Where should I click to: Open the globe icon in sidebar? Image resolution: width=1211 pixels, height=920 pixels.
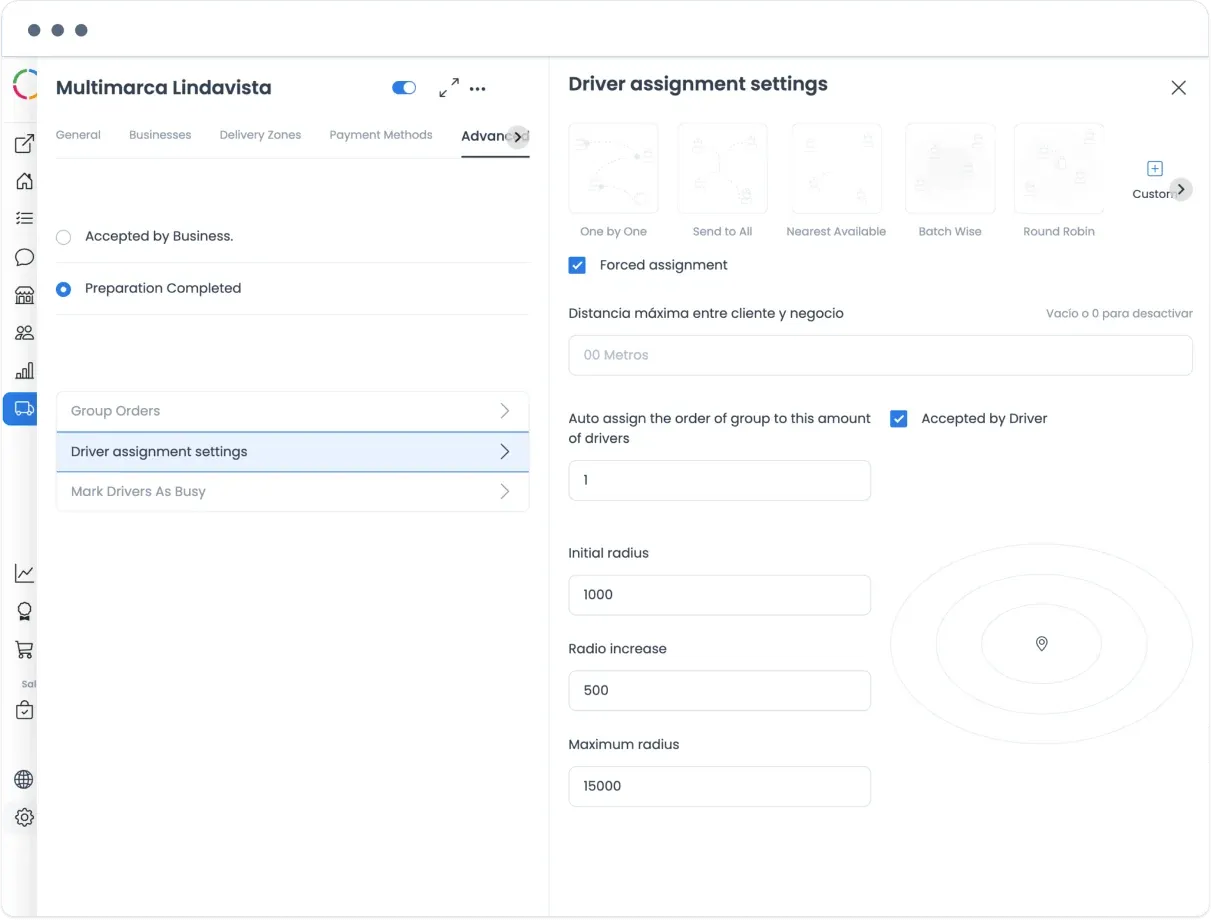tap(24, 779)
